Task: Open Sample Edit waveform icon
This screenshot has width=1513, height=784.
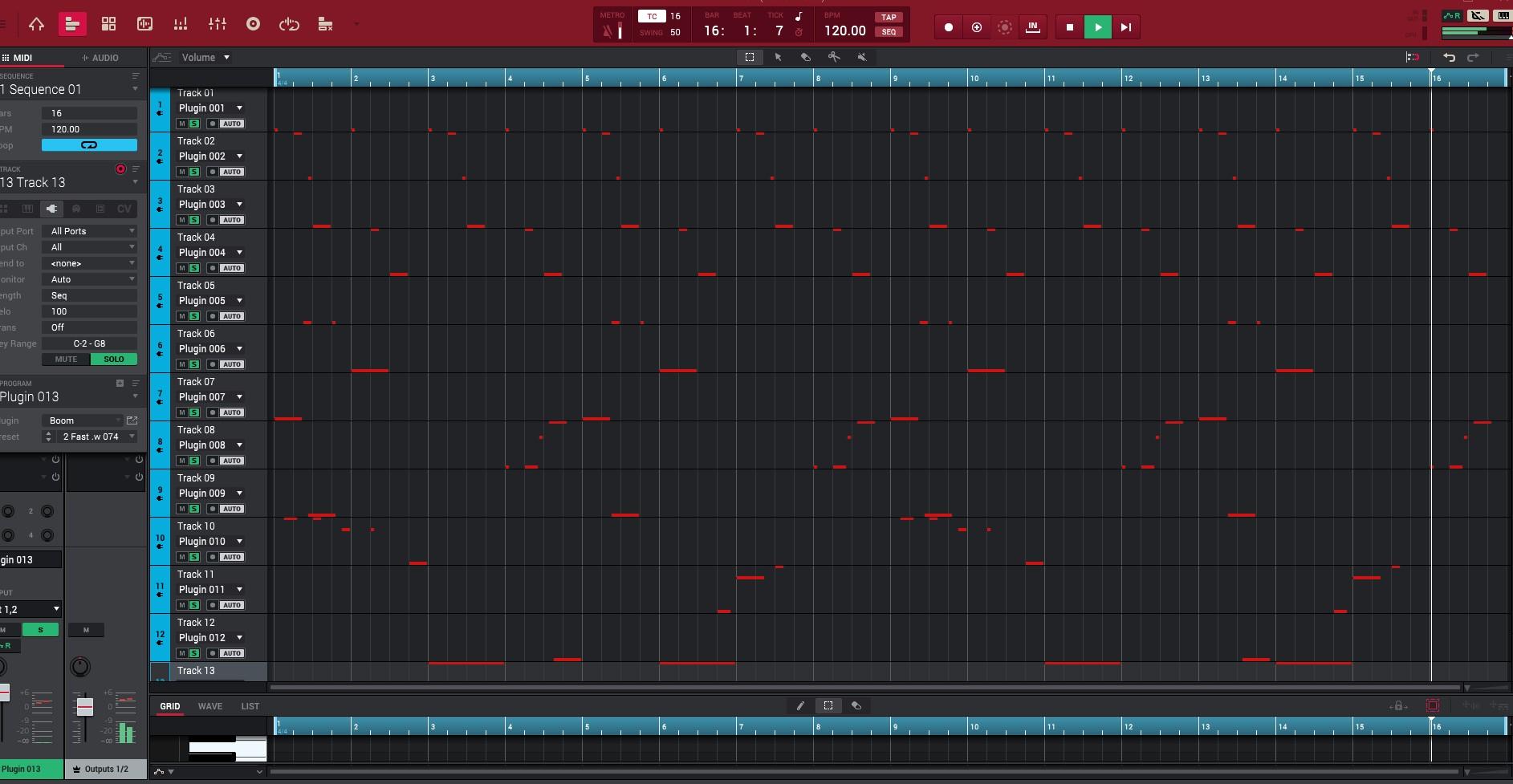Action: pyautogui.click(x=144, y=24)
